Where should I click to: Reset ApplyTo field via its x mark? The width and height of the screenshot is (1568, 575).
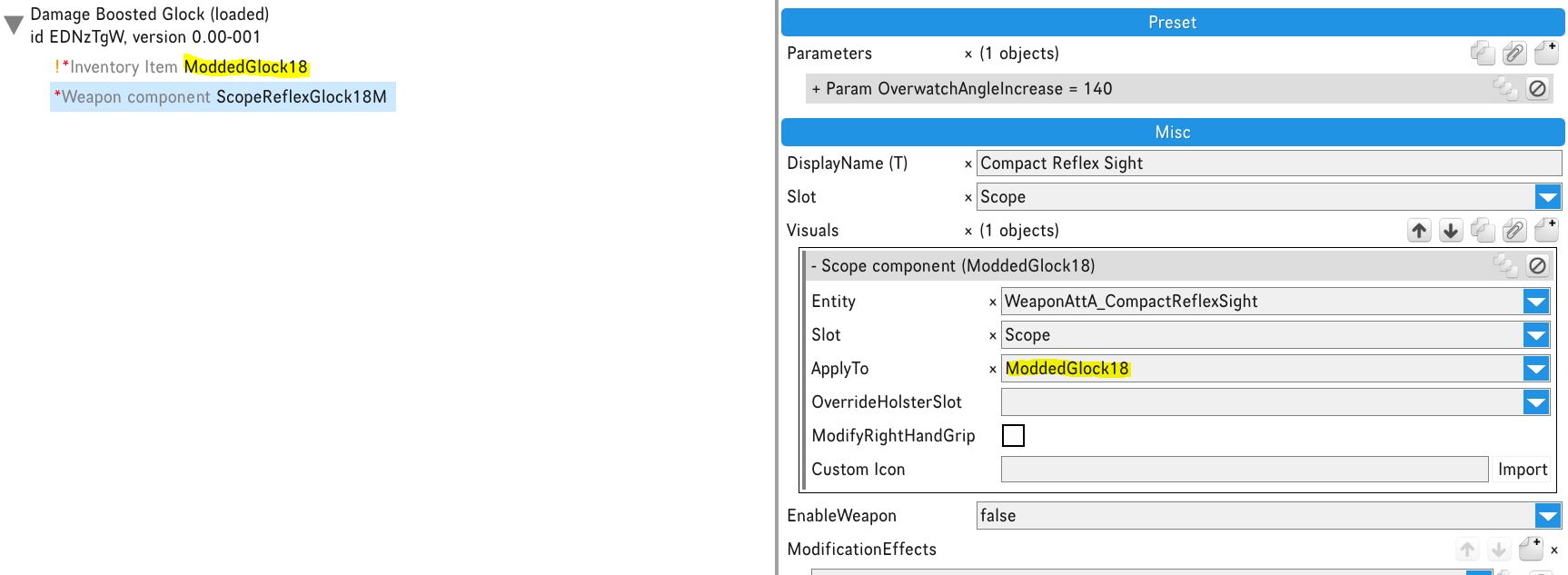click(x=993, y=370)
